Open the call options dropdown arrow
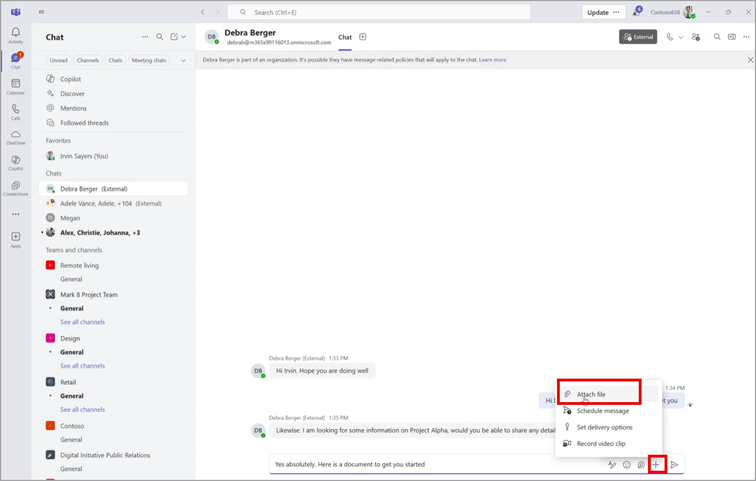This screenshot has width=756, height=481. [x=681, y=37]
